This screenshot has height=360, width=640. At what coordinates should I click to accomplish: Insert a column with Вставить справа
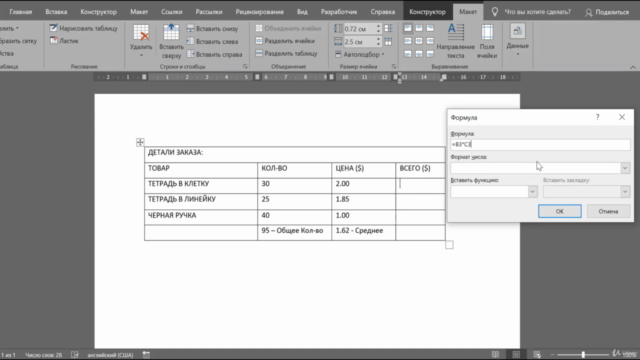[x=214, y=54]
